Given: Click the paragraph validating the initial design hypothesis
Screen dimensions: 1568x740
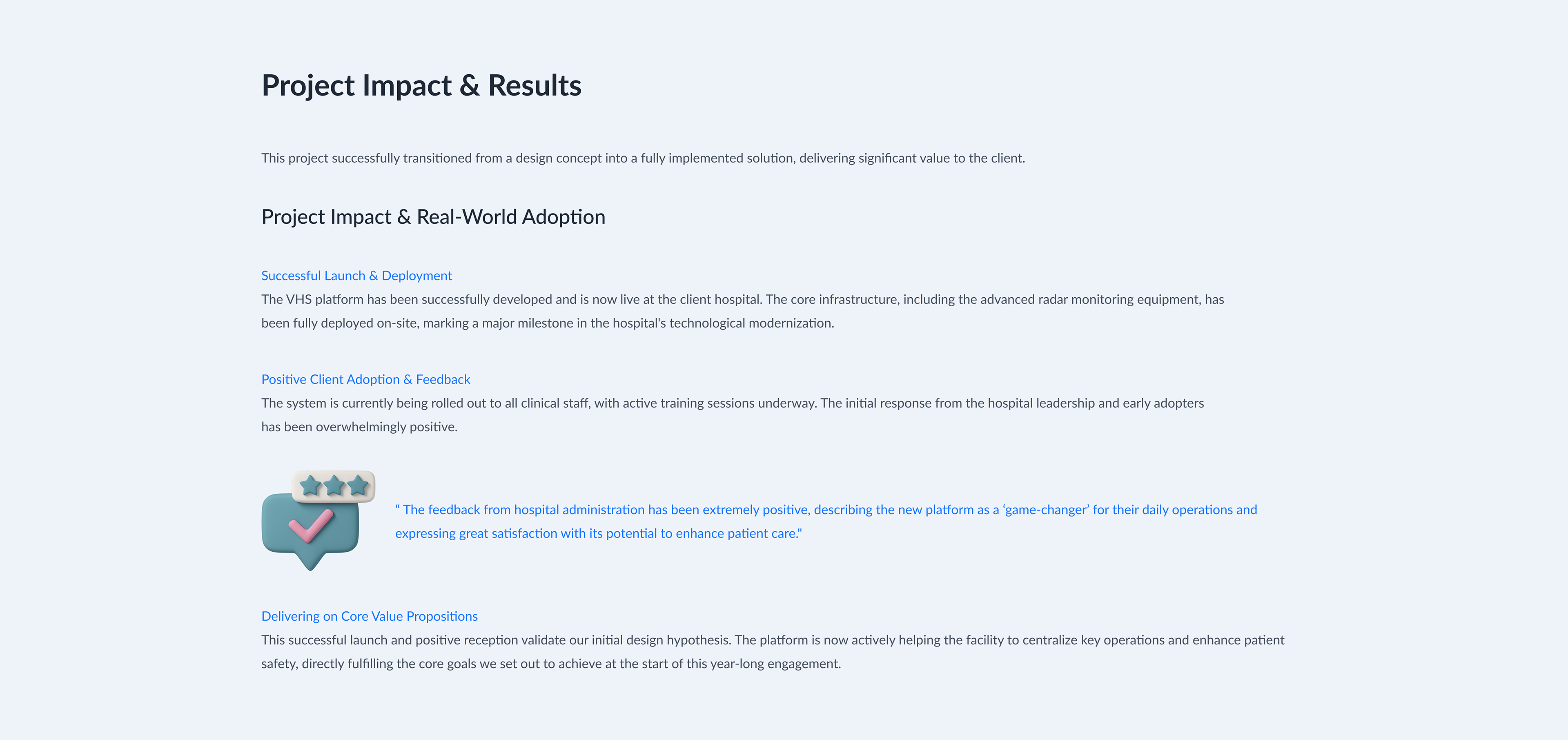Looking at the screenshot, I should (773, 640).
